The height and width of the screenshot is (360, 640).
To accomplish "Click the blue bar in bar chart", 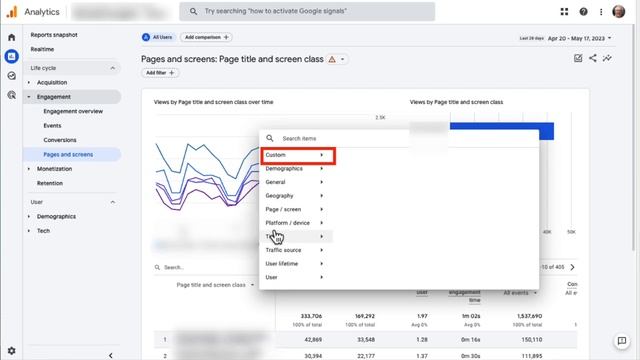I will pyautogui.click(x=502, y=127).
